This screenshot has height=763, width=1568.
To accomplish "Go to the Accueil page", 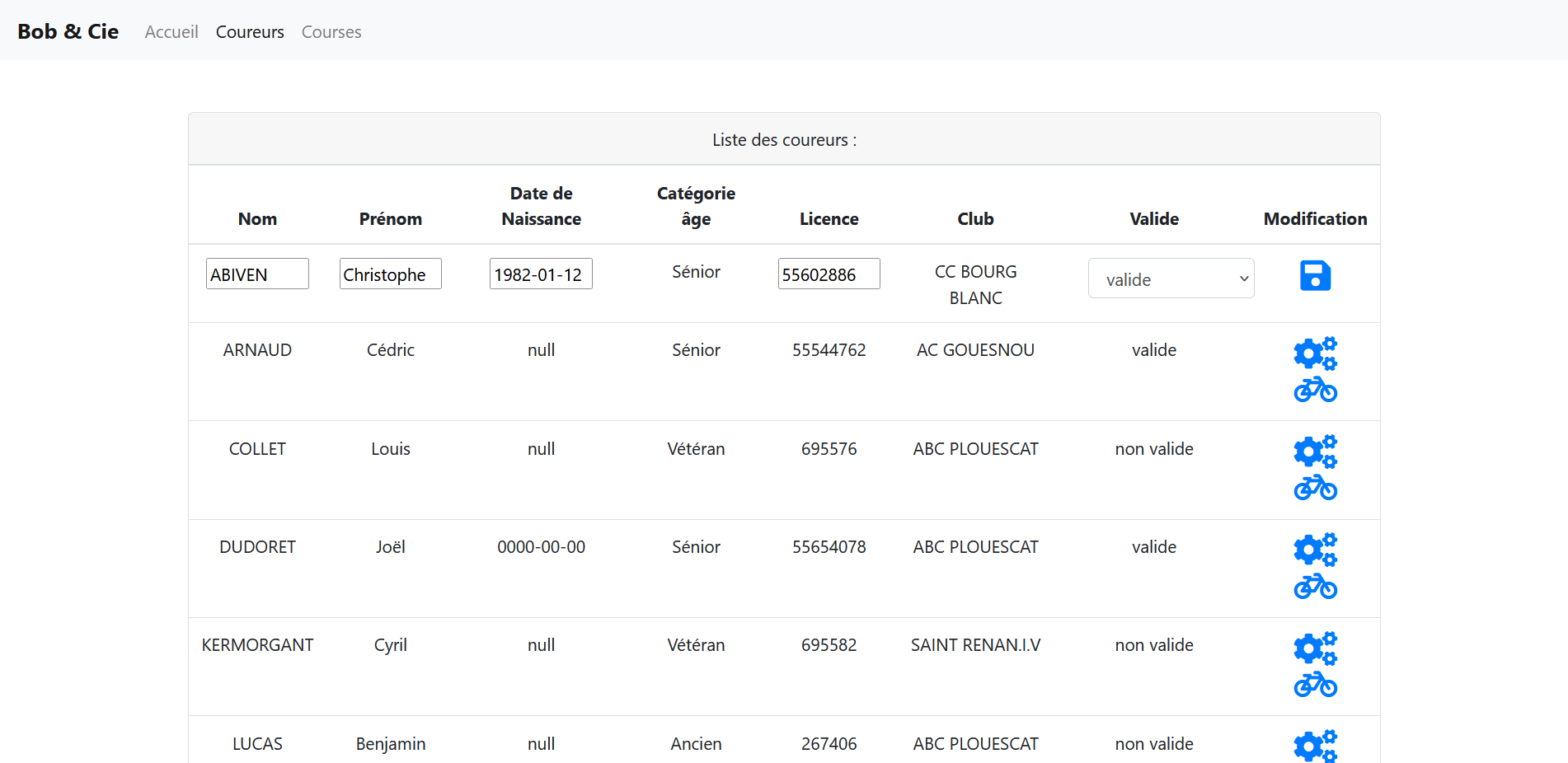I will (x=171, y=32).
